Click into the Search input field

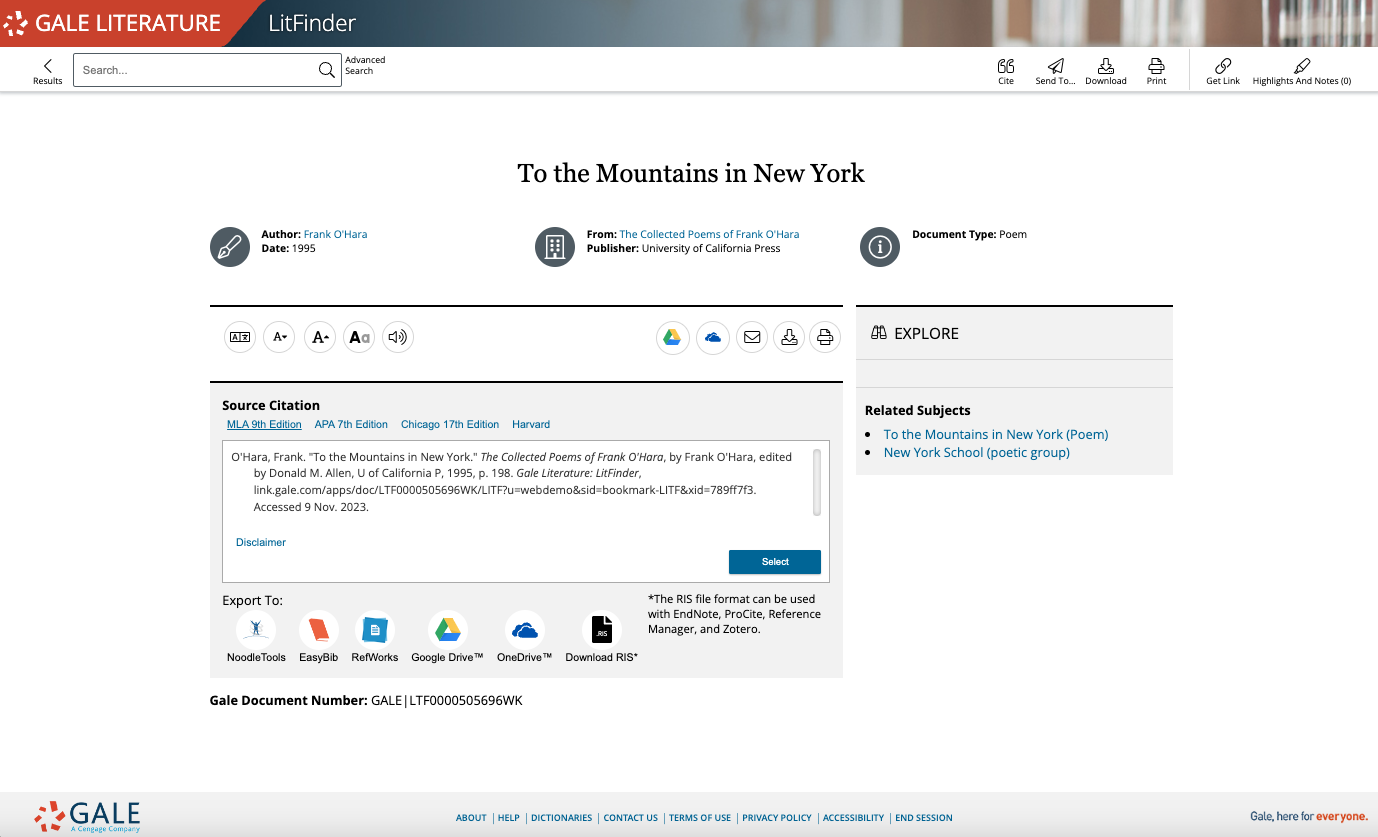197,70
